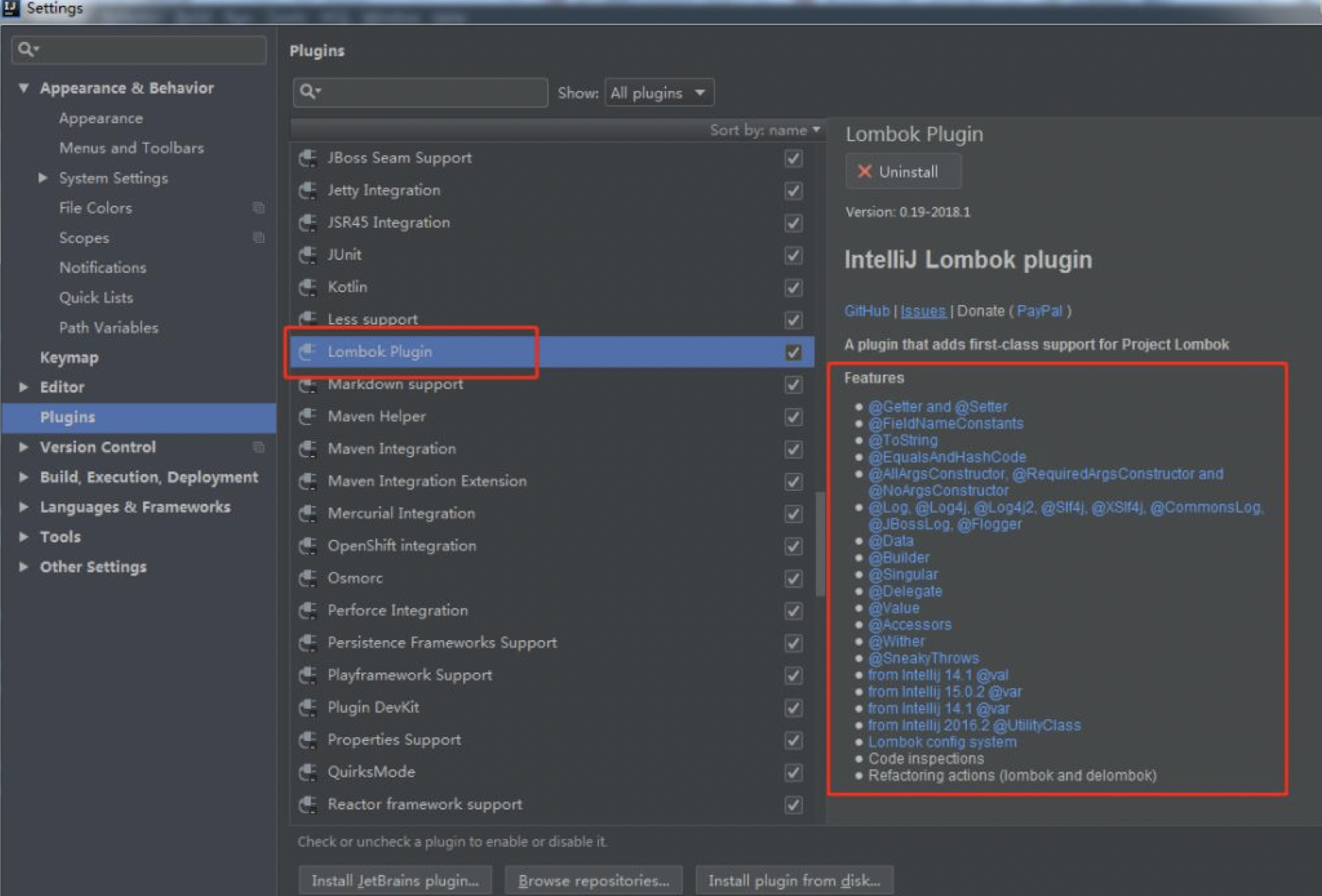Click the Jetty Integration plugin icon
1322x896 pixels.
pyautogui.click(x=307, y=191)
